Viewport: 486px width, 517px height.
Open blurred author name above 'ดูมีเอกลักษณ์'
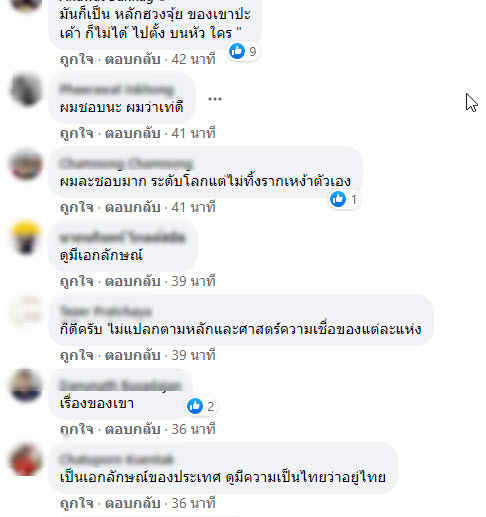(122, 237)
